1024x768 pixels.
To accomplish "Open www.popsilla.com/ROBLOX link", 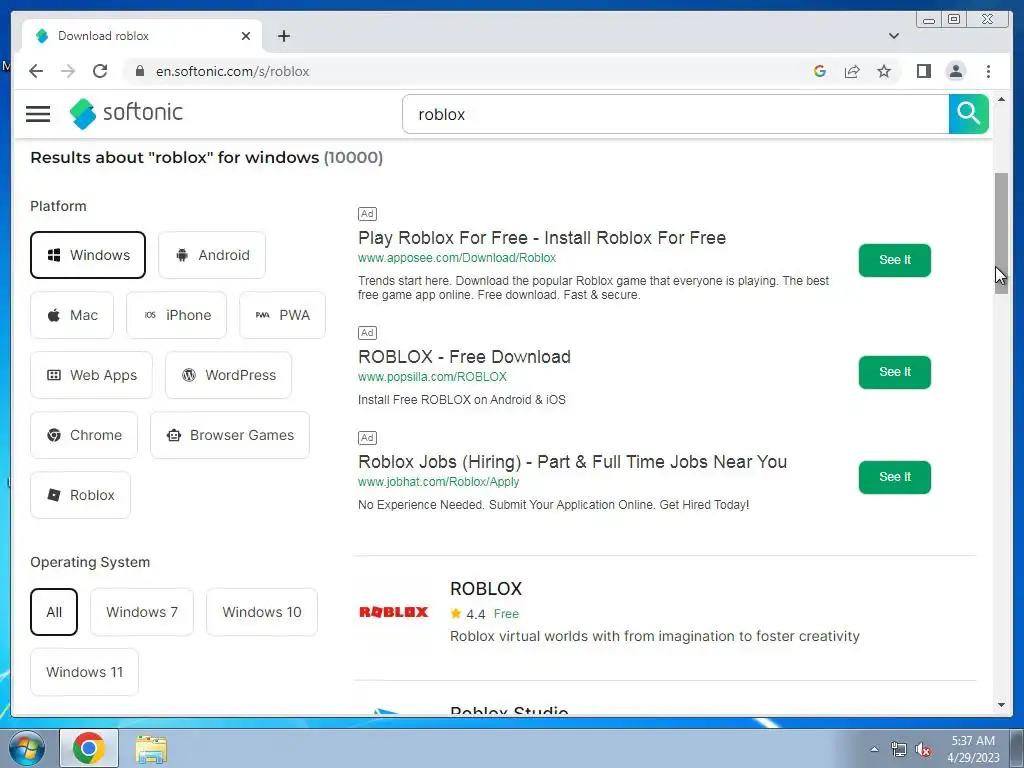I will click(432, 377).
